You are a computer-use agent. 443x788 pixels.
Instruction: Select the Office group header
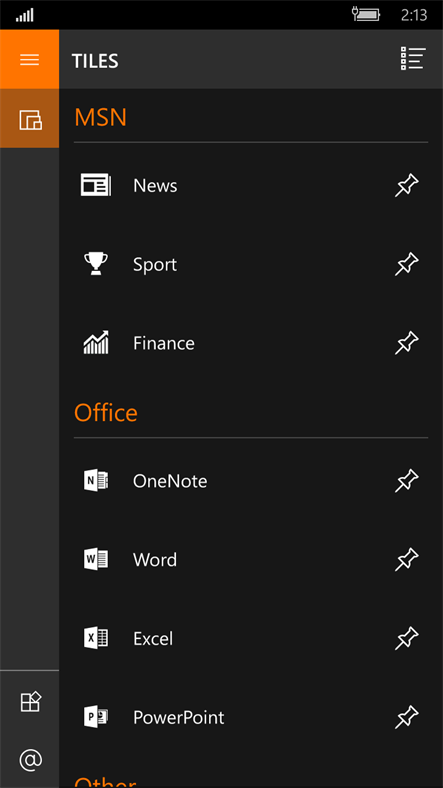(105, 413)
